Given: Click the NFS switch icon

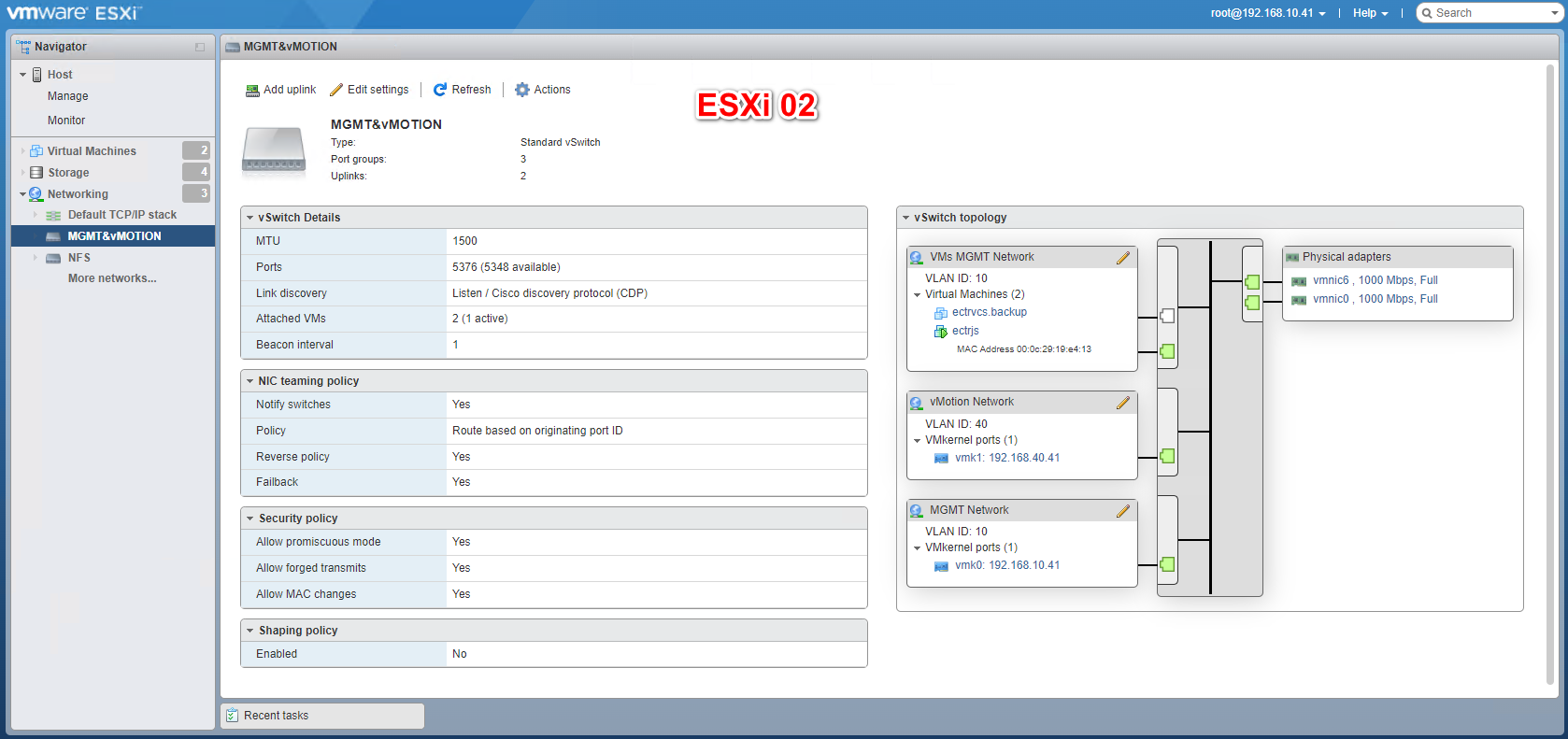Looking at the screenshot, I should [x=53, y=259].
